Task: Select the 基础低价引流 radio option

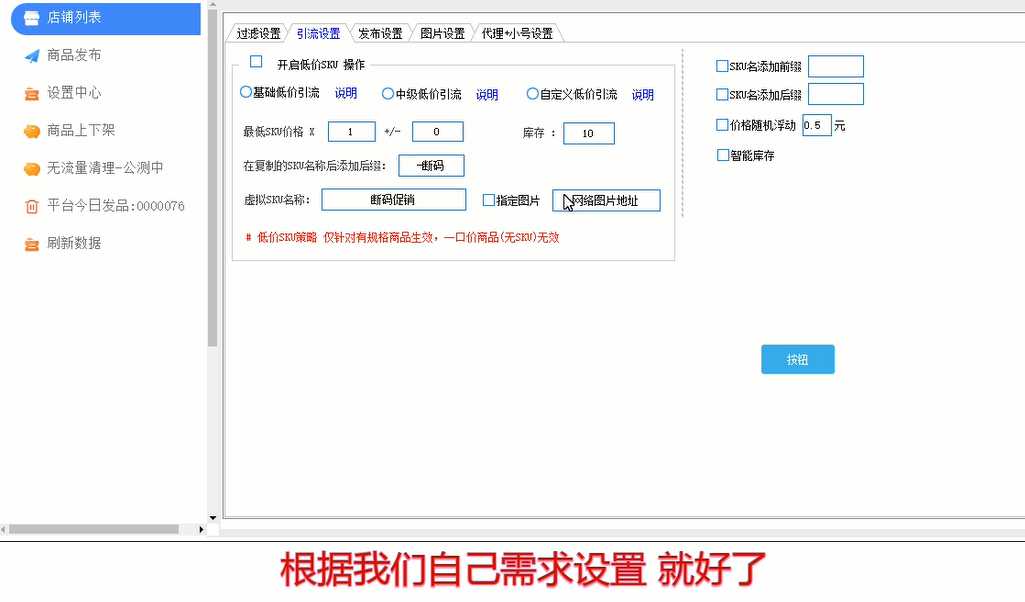Action: 246,93
